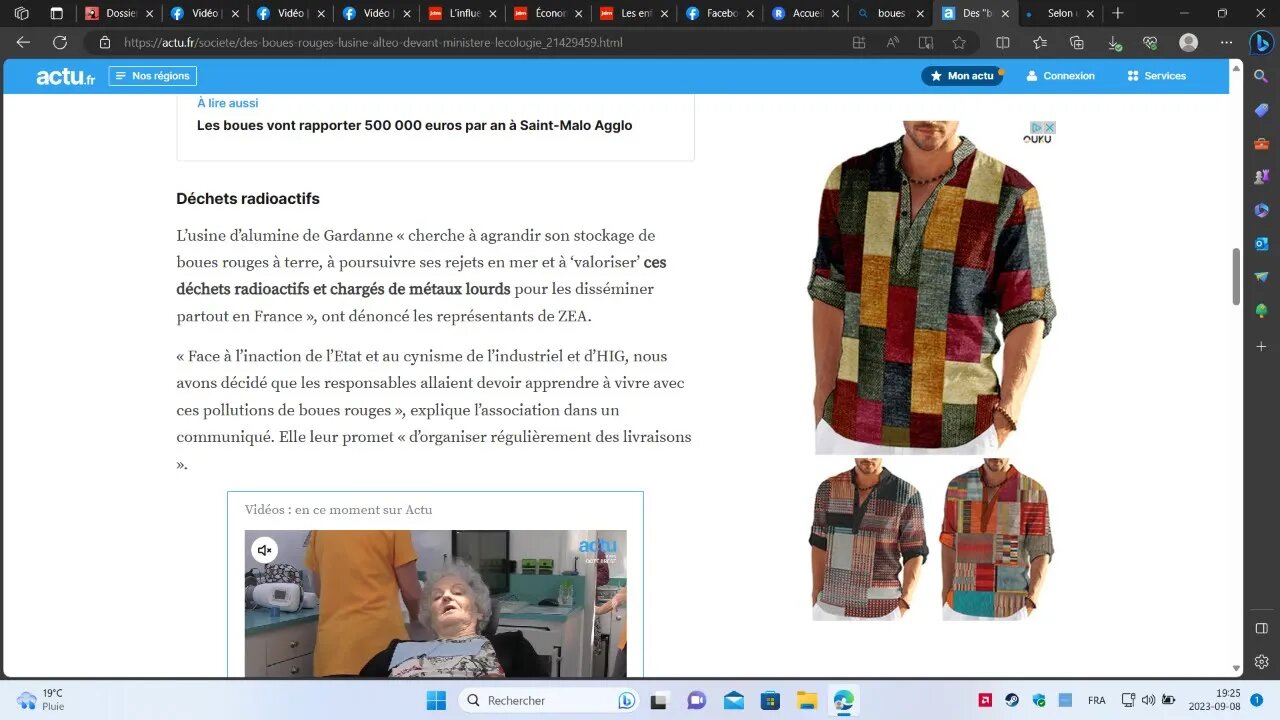Screen dimensions: 1280x720
Task: Open the Nos régions menu
Action: pos(153,76)
